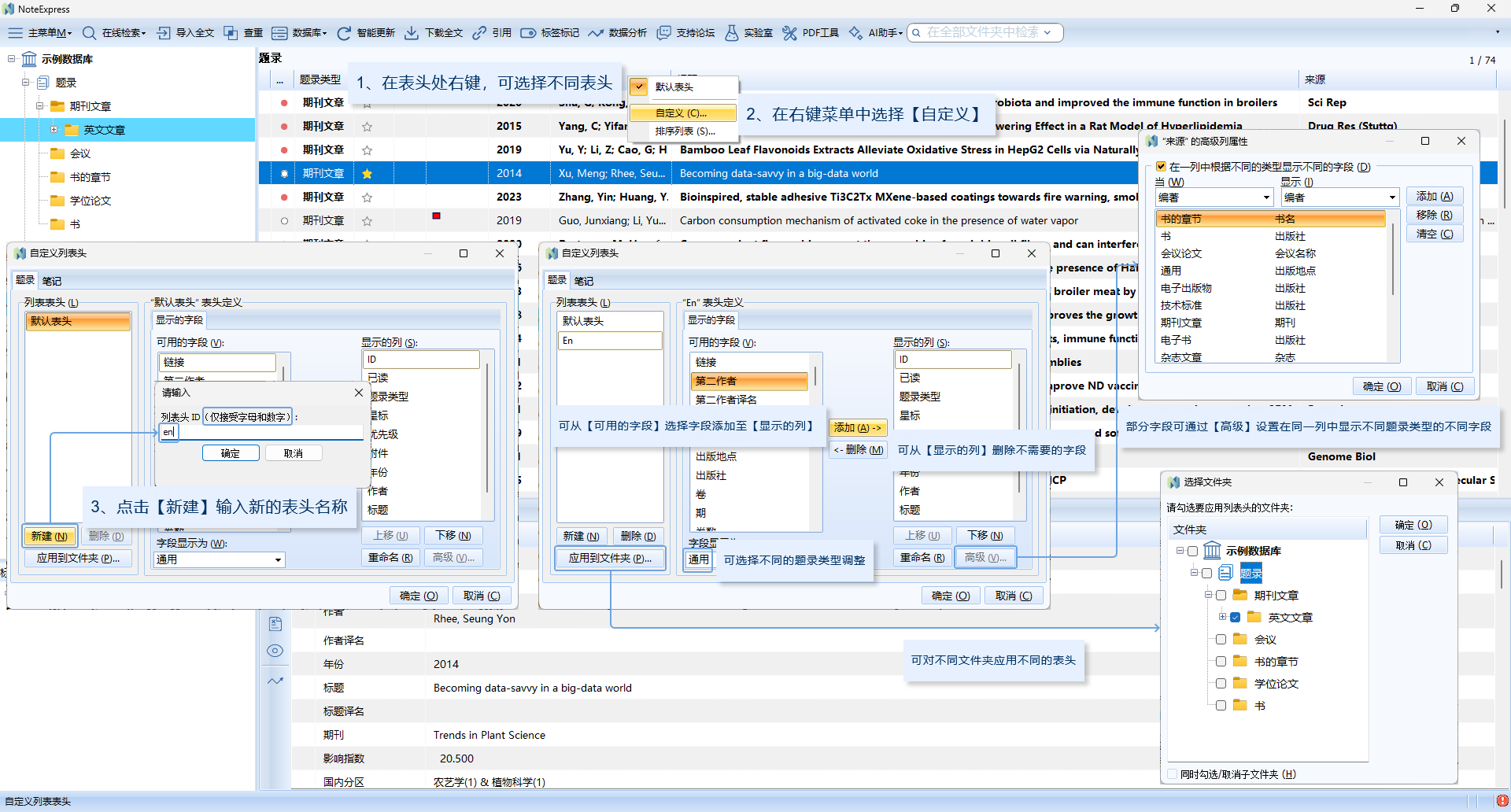Expand 英文文章 node in 选择文件夹 dialog
Screen dimensions: 1511x812
point(1222,617)
